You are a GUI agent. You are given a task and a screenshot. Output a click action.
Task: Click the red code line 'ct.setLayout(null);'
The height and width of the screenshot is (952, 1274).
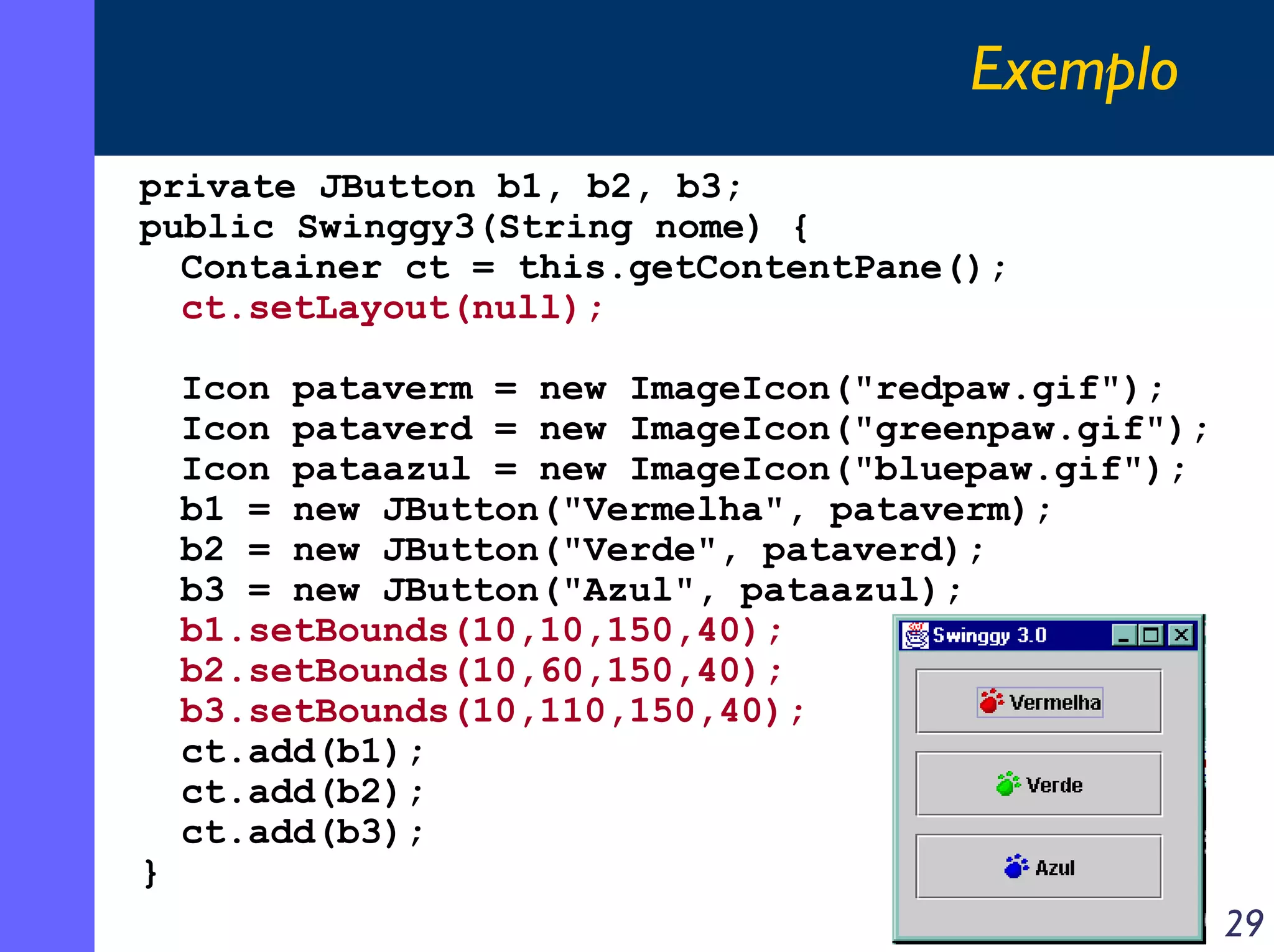[x=392, y=309]
